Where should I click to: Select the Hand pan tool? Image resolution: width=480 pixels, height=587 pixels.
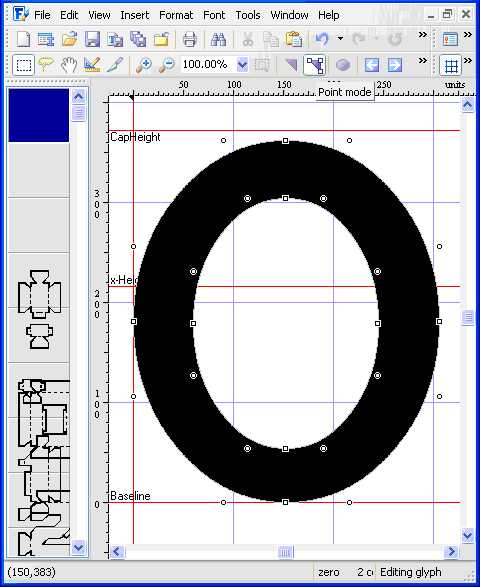69,65
